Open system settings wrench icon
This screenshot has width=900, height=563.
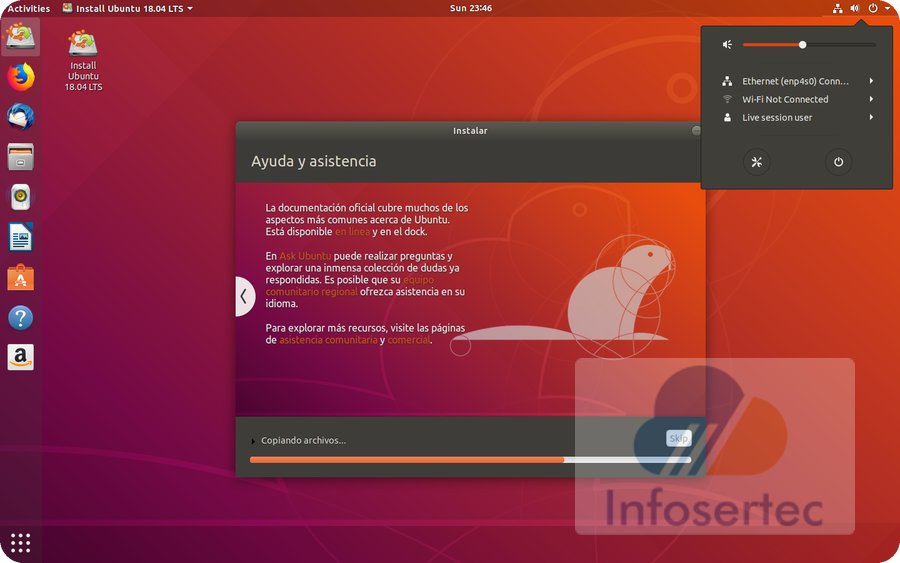click(x=757, y=162)
